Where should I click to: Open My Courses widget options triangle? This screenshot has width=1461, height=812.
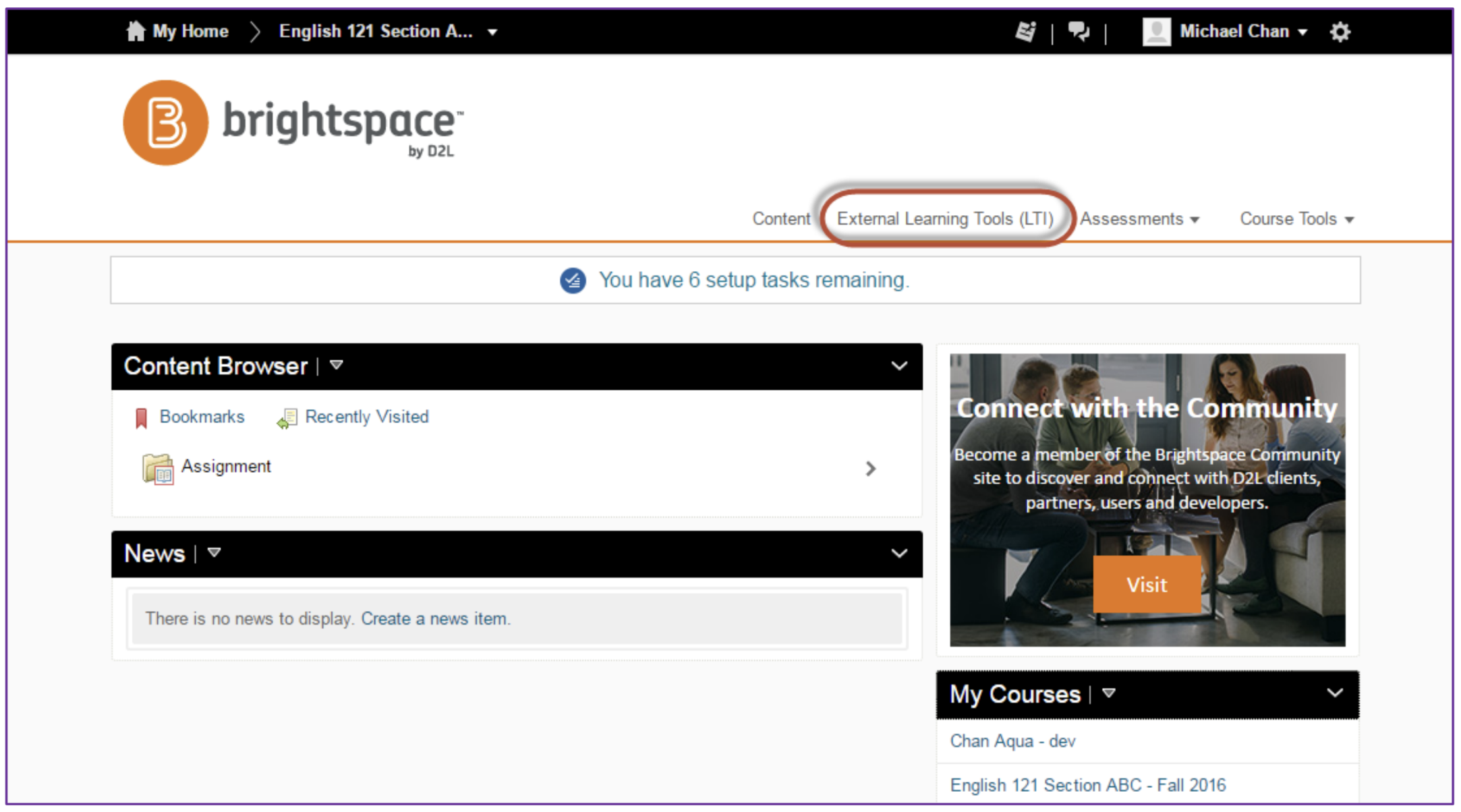1108,693
